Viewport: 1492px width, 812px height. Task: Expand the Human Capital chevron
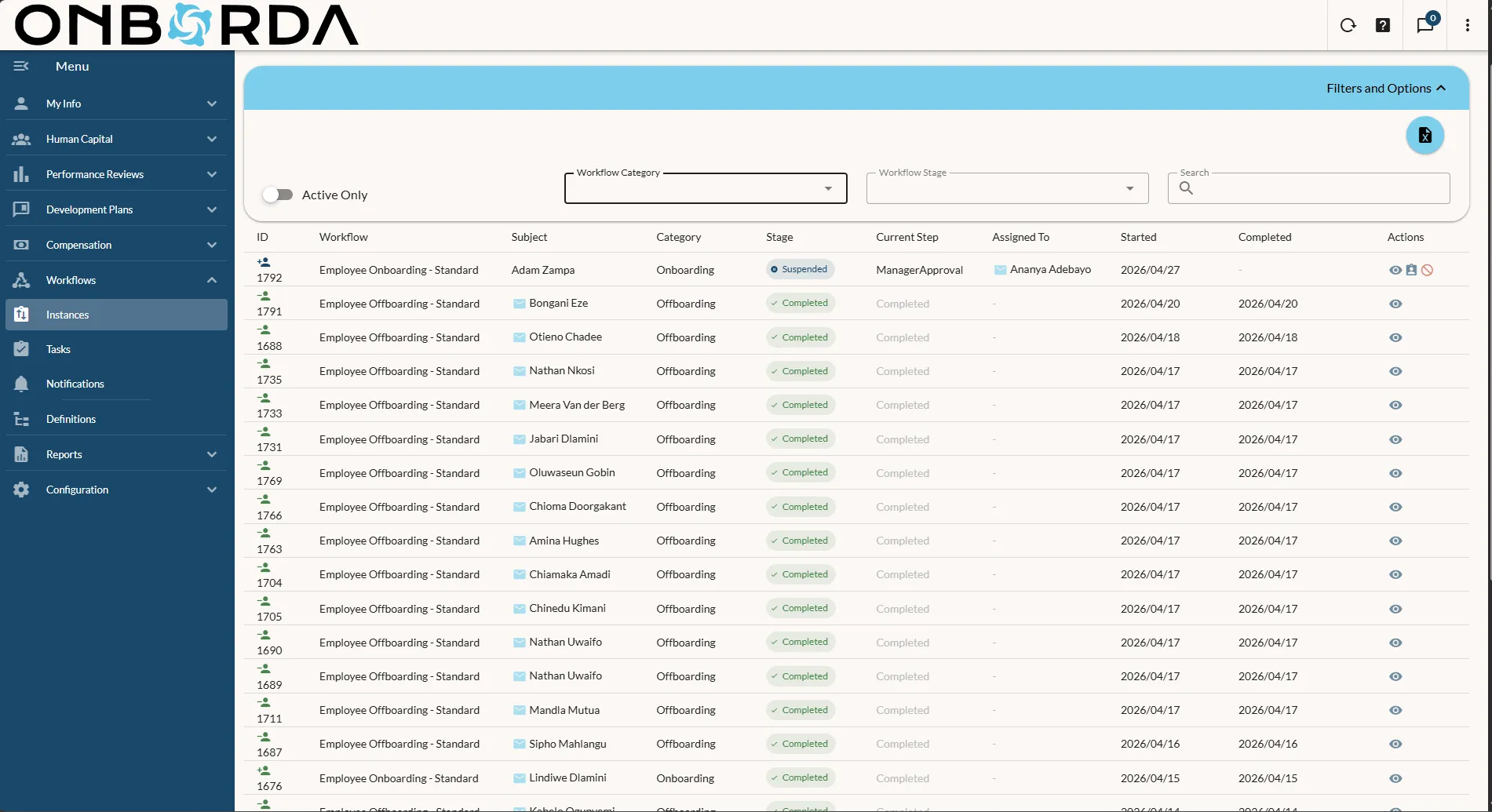(212, 139)
